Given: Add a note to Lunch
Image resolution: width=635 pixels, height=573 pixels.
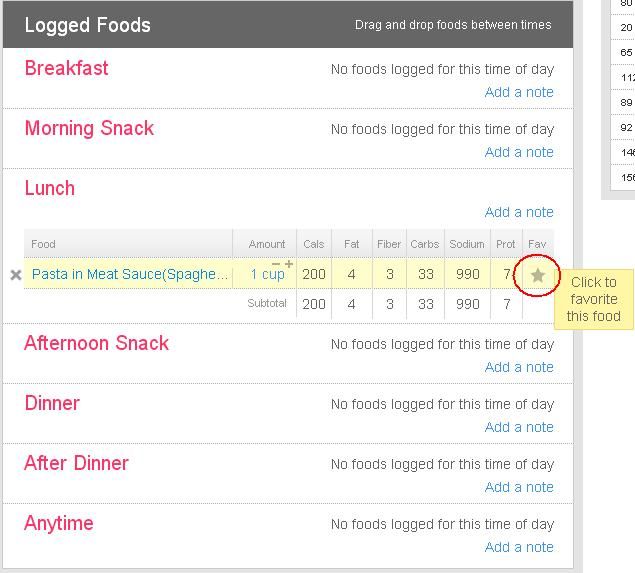Looking at the screenshot, I should (519, 212).
